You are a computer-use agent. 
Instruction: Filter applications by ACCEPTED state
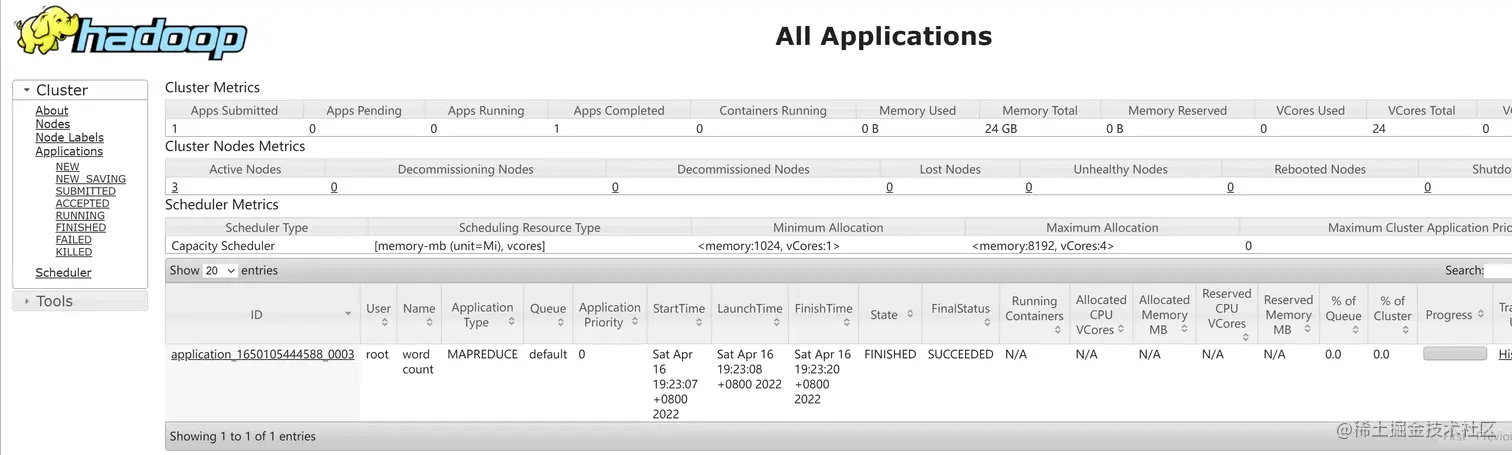(83, 203)
